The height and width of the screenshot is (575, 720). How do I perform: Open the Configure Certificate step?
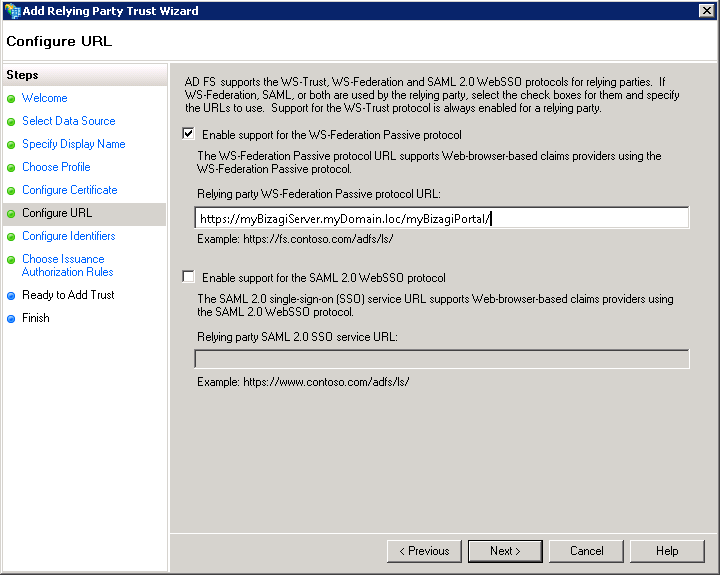70,190
